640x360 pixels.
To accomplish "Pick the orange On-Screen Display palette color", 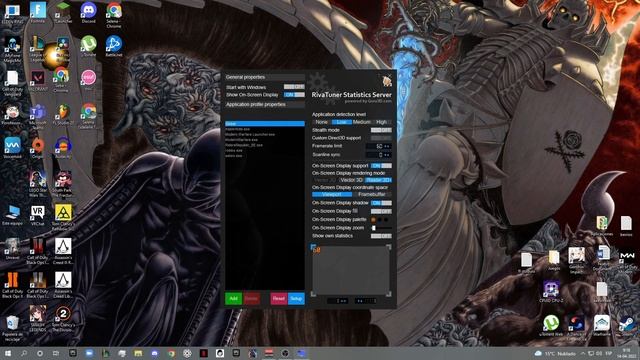I will point(373,220).
